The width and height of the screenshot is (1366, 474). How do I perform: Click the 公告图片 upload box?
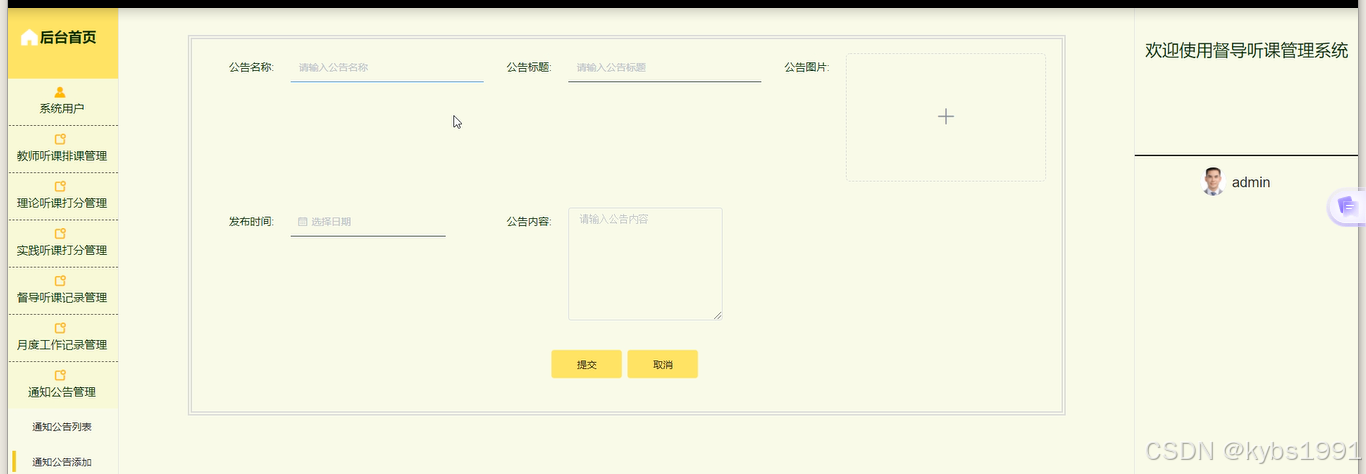(946, 117)
